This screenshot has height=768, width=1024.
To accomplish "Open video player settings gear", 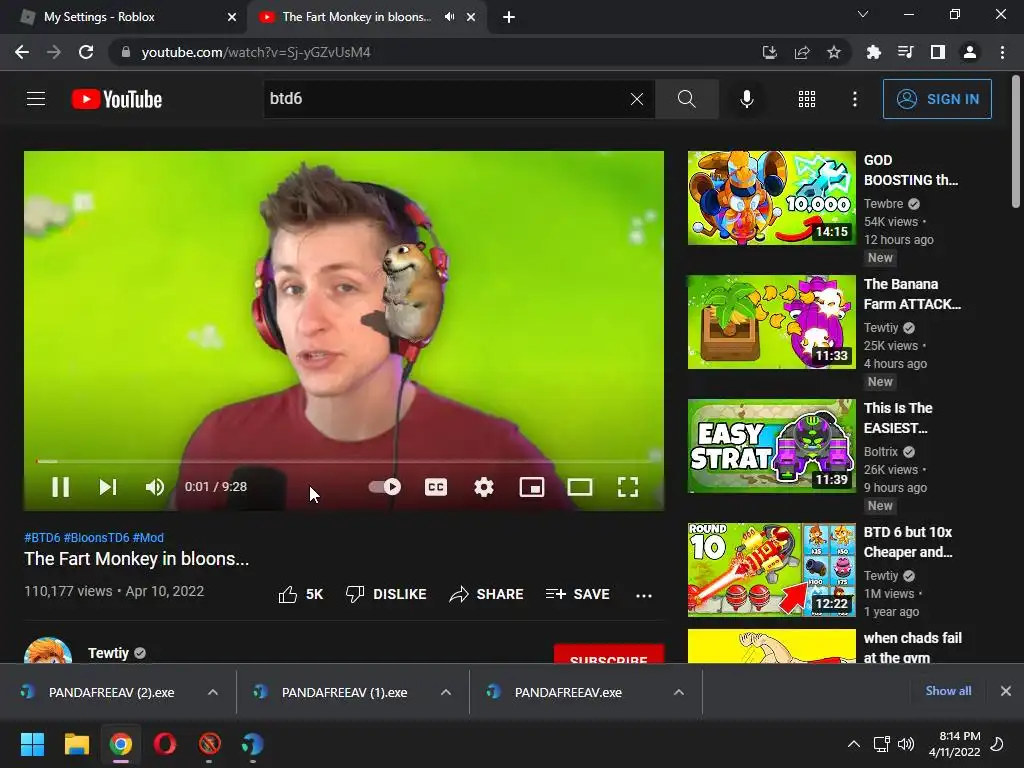I will (483, 487).
